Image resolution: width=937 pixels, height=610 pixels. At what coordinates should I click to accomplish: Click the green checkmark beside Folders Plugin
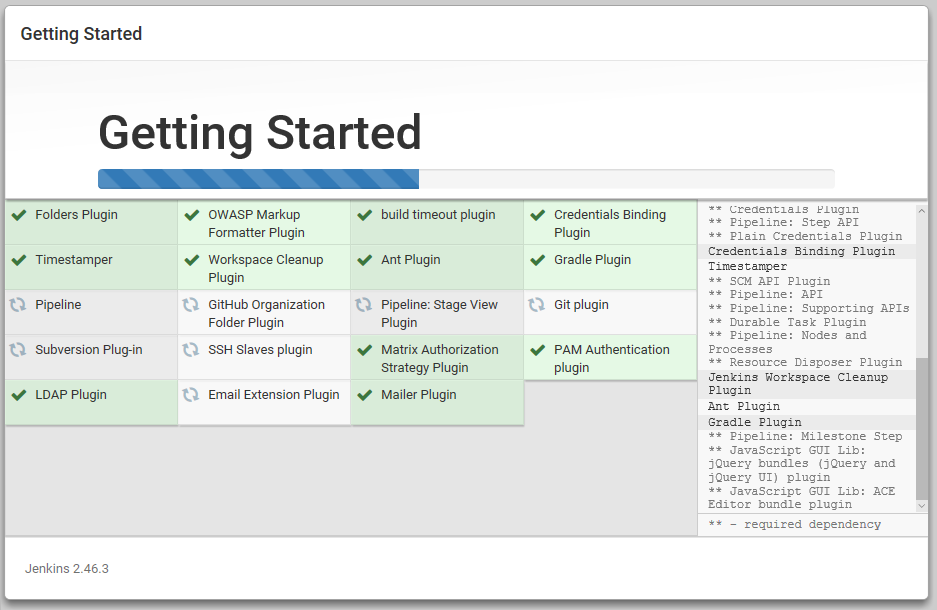(19, 215)
